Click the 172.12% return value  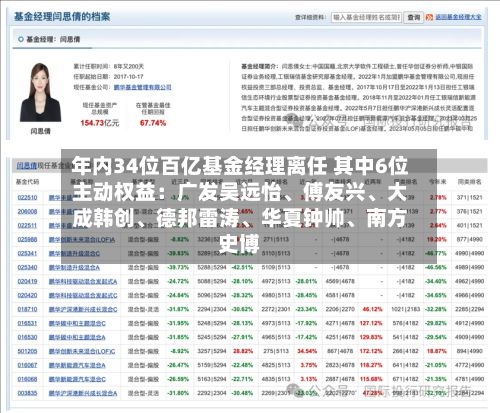(371, 352)
